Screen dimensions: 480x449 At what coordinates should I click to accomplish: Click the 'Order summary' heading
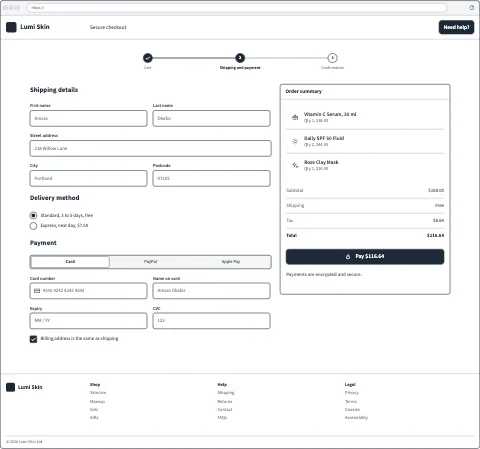304,91
